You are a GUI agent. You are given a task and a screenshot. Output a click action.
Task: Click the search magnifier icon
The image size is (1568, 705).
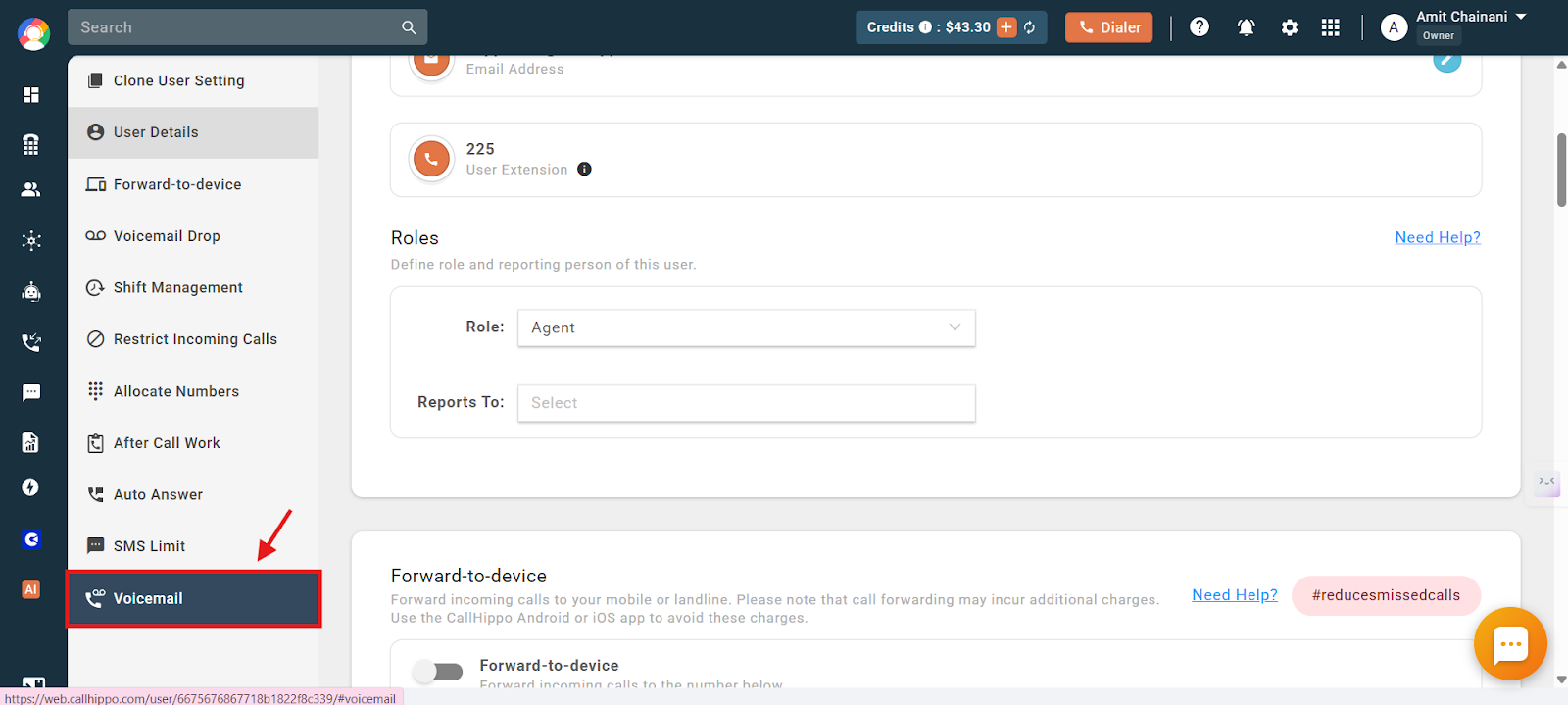pos(409,27)
